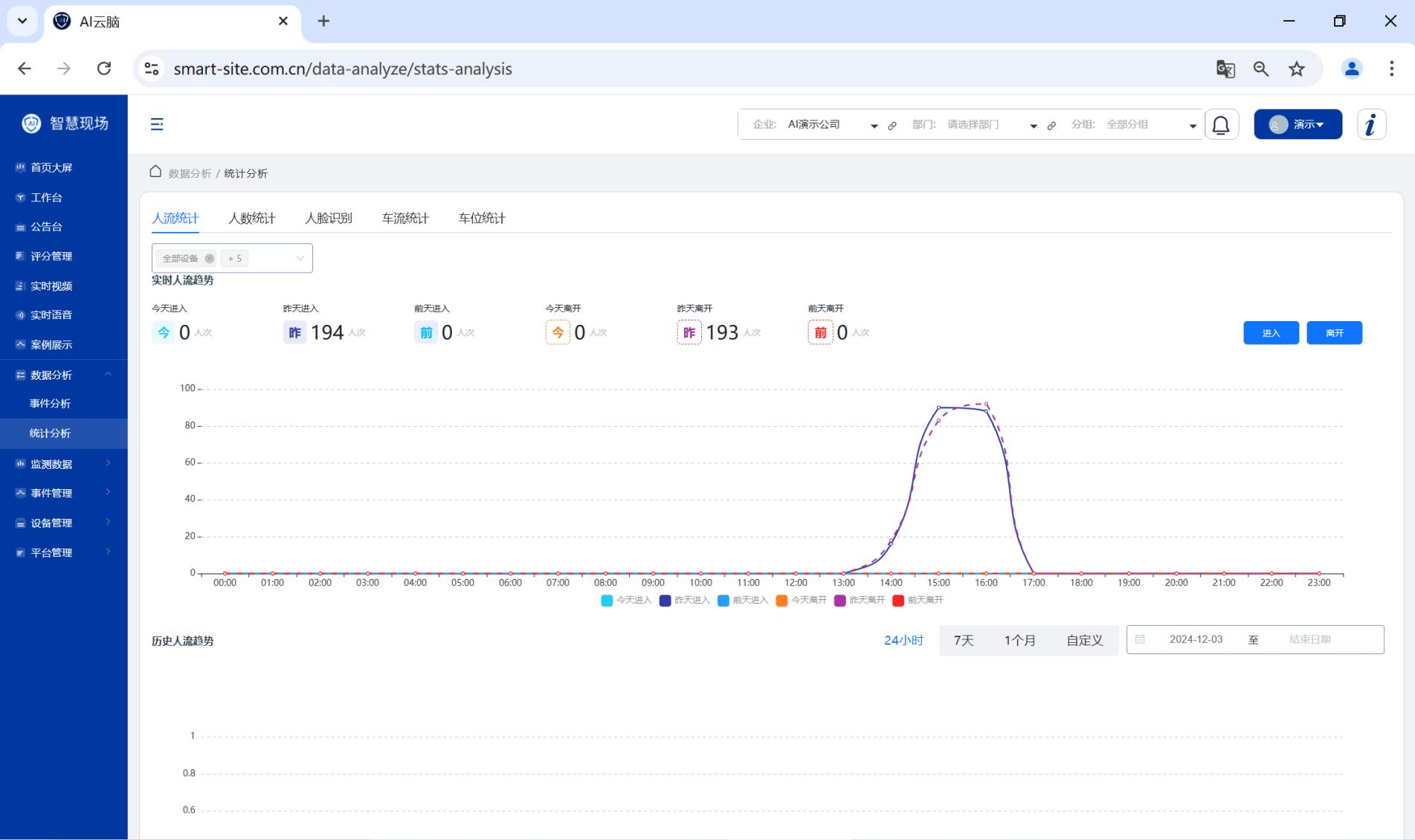The height and width of the screenshot is (840, 1415).
Task: Click the blue 进入 button
Action: click(1271, 333)
